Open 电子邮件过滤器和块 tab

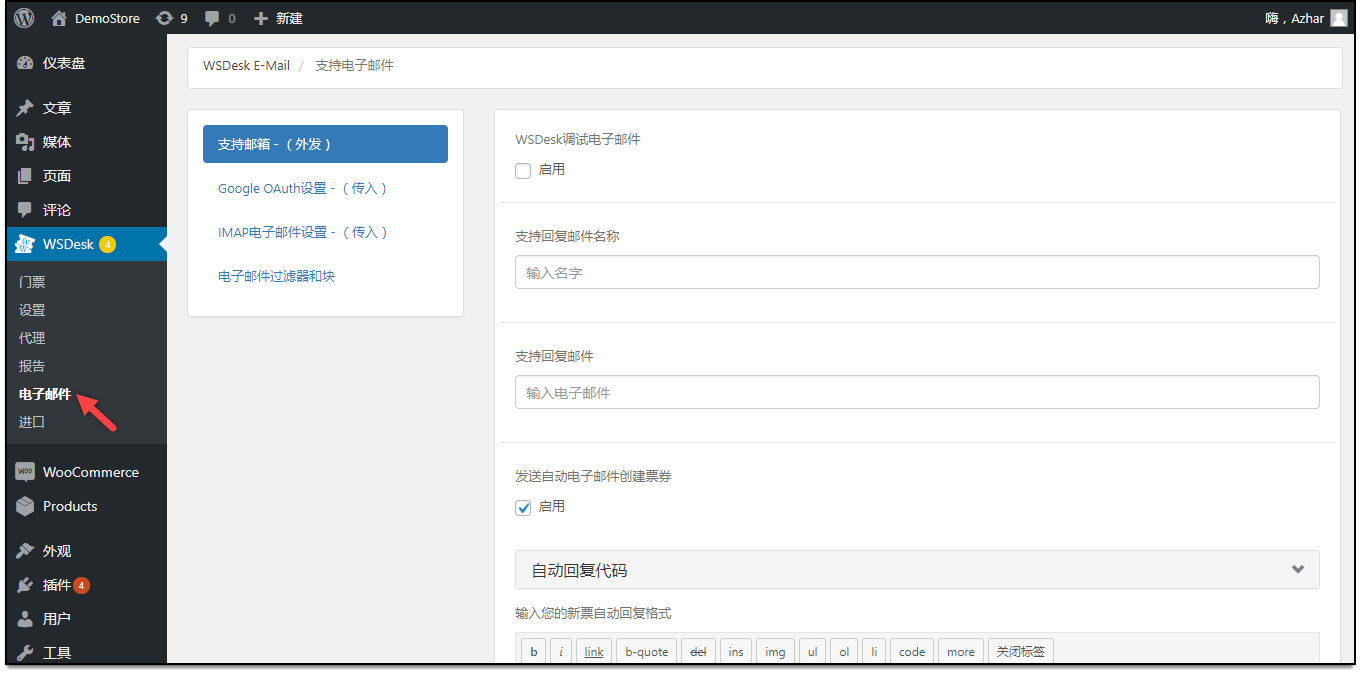click(x=277, y=276)
